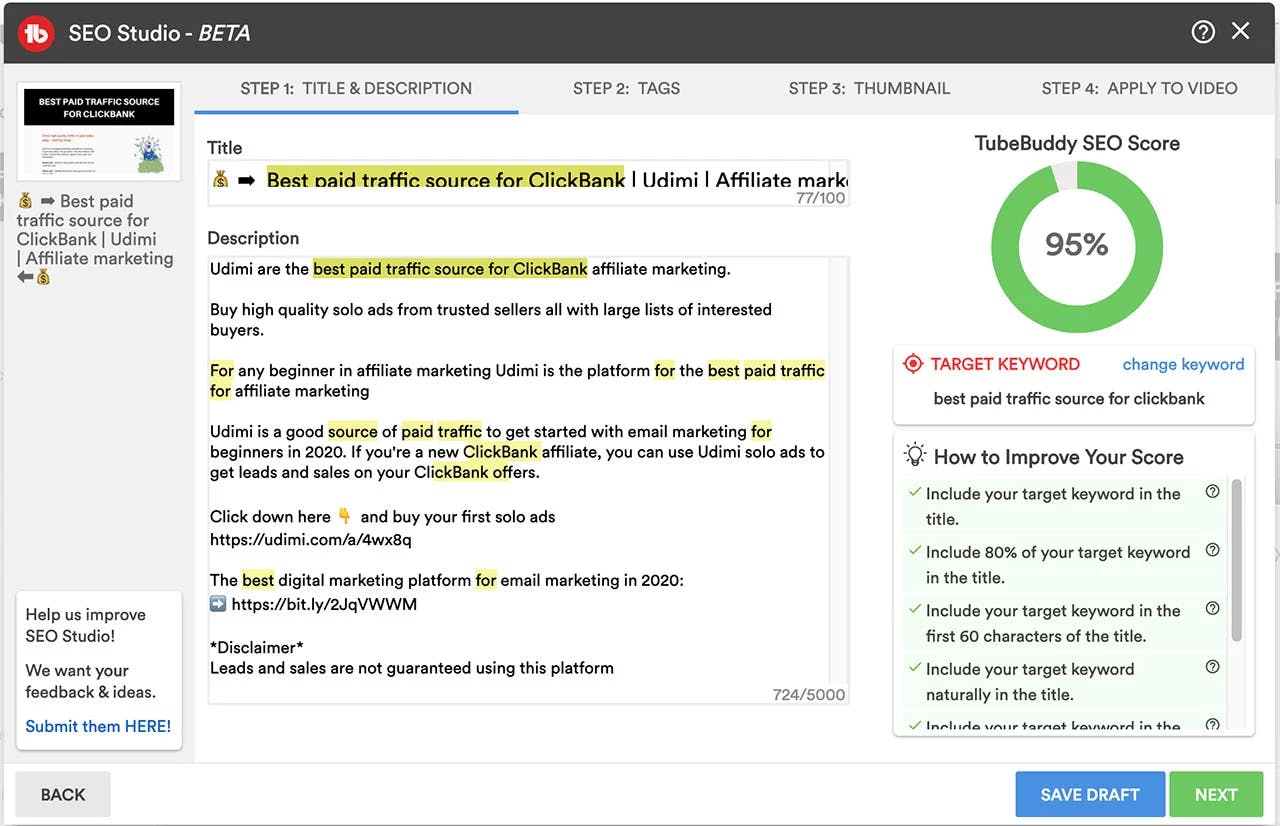Switch to Step 1: Title & Description tab
The width and height of the screenshot is (1280, 826).
(356, 88)
